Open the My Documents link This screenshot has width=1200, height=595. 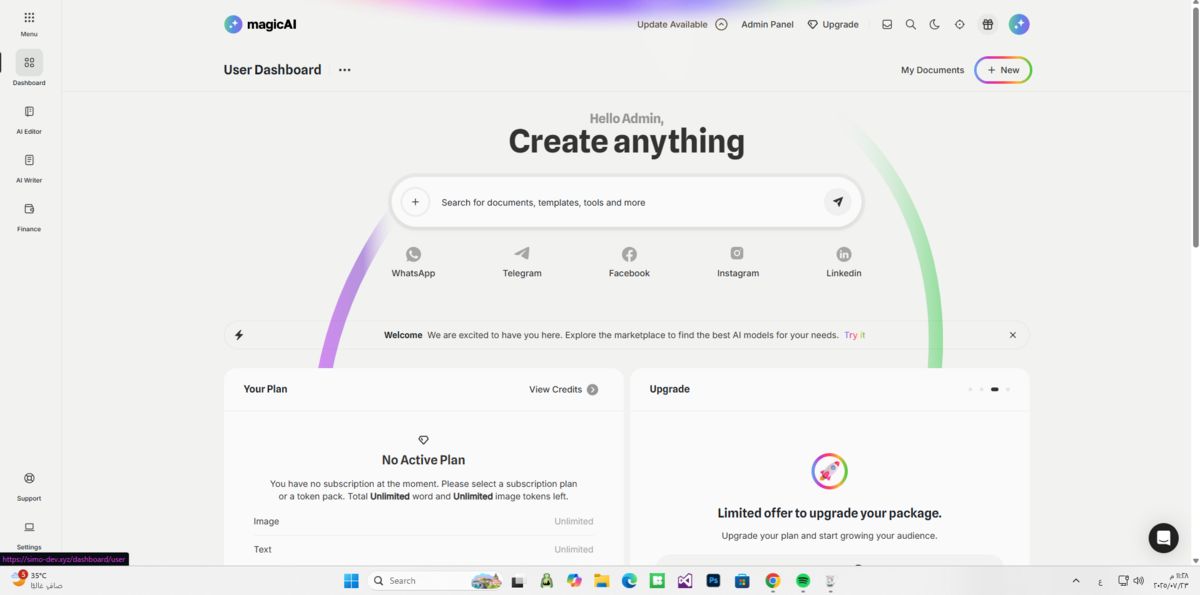pyautogui.click(x=932, y=70)
